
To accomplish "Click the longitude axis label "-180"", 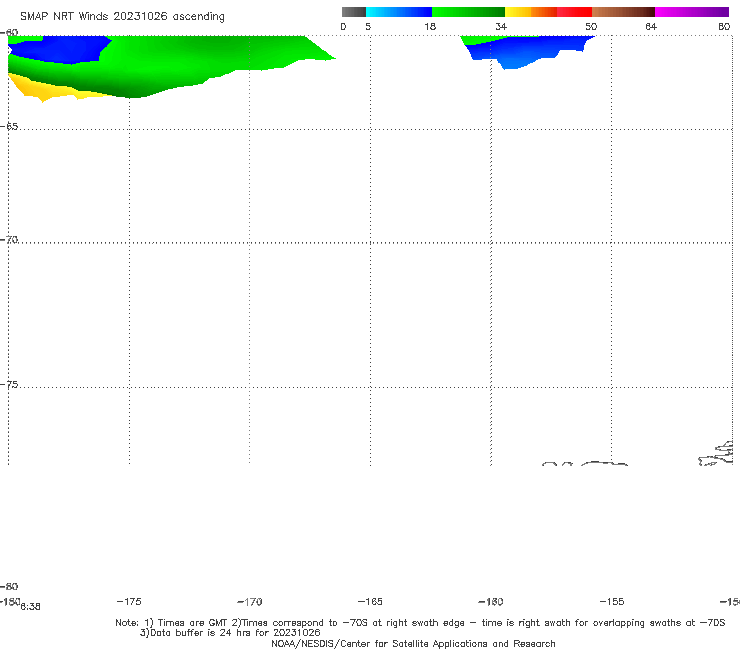I will click(x=10, y=601).
